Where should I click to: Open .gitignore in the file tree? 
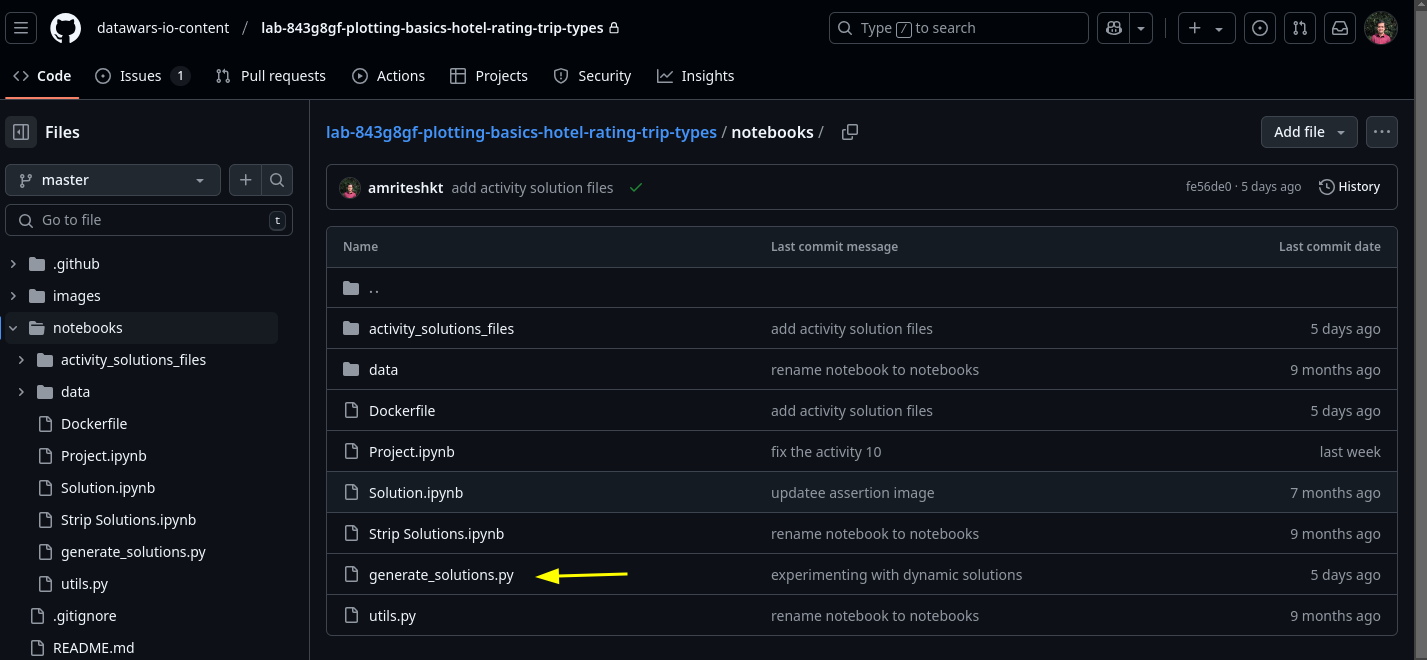85,616
